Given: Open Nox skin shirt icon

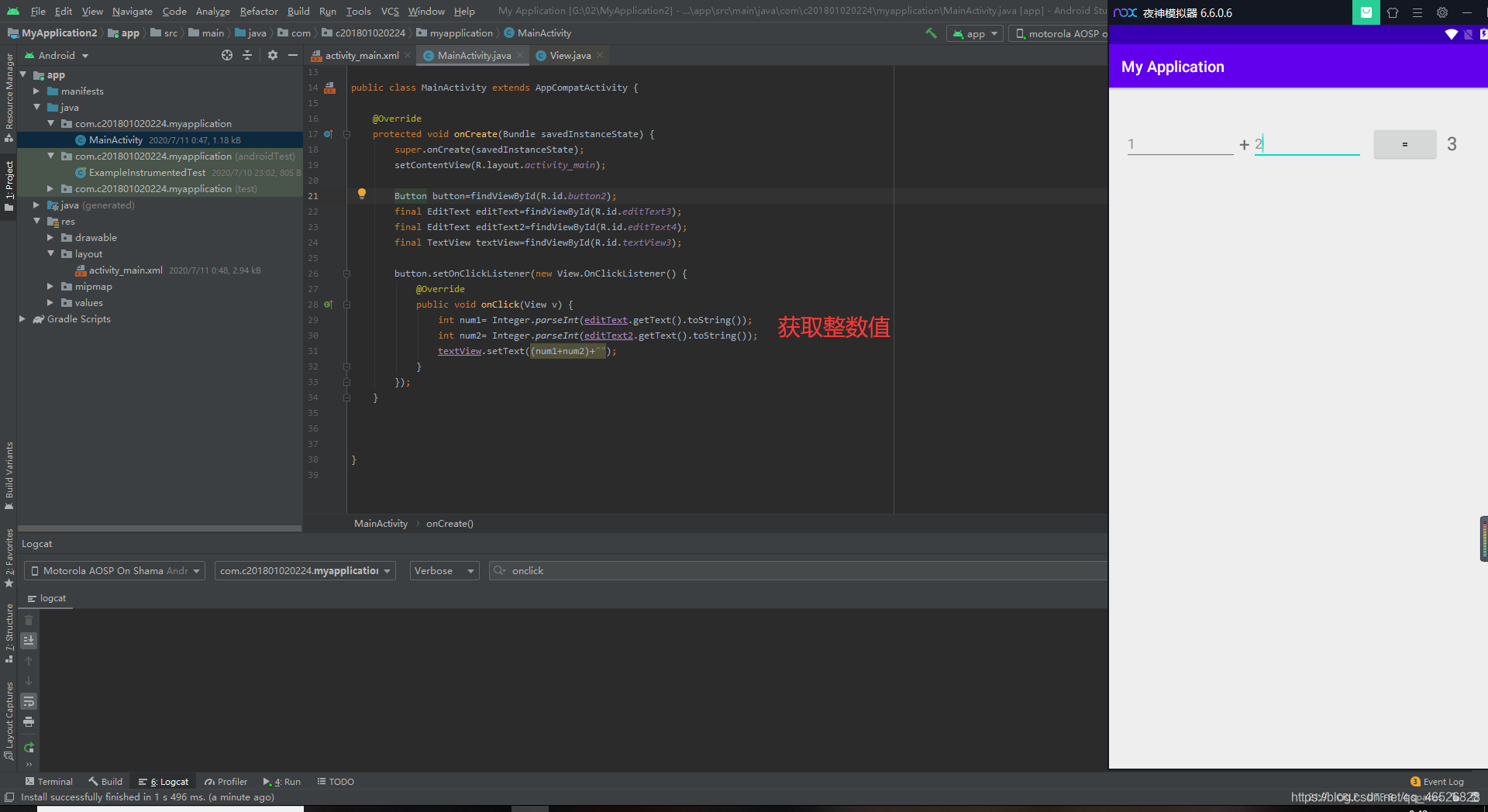Looking at the screenshot, I should (x=1393, y=12).
